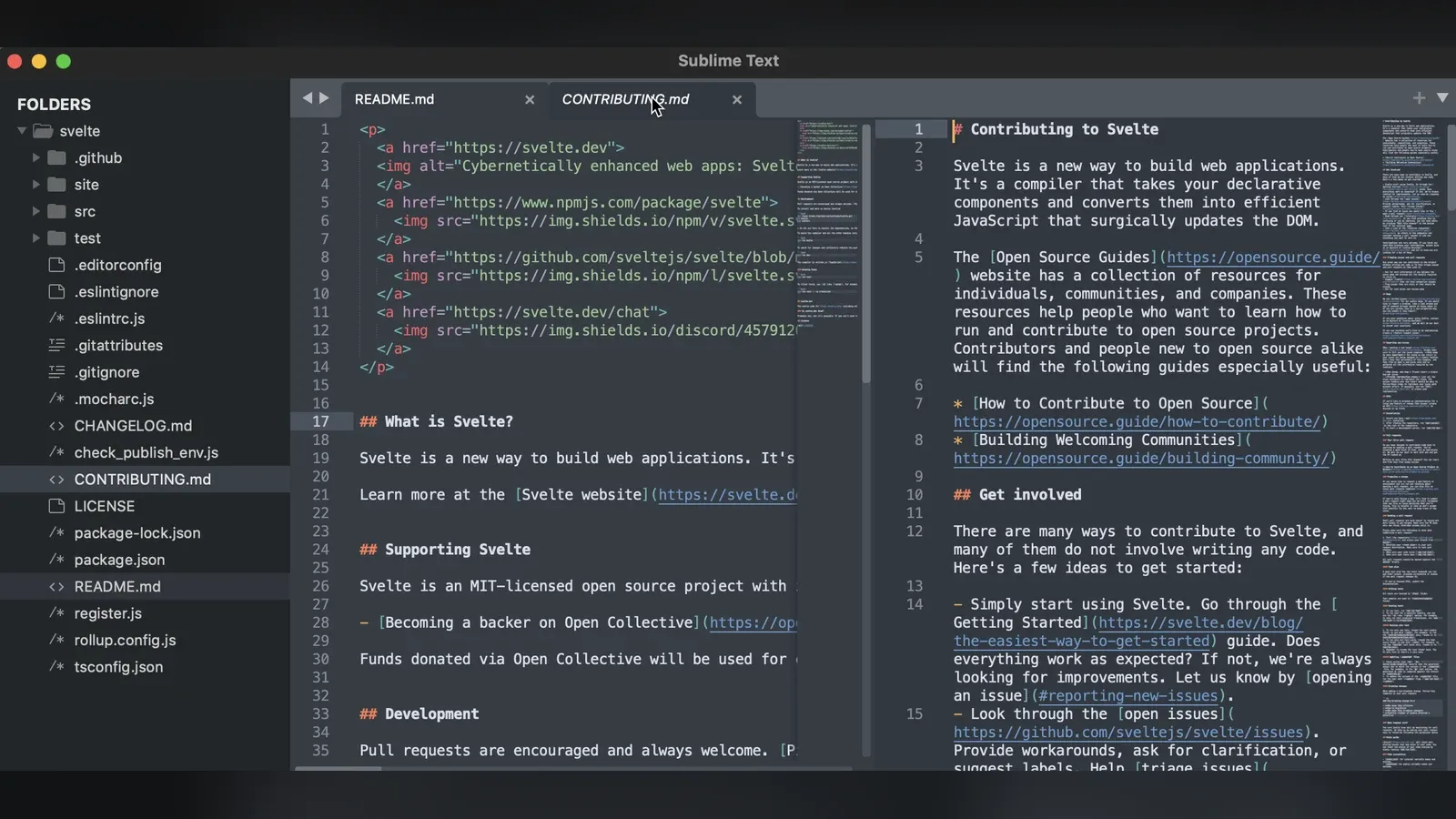
Task: Click the left pane horizontal scrollbar
Action: coord(339,768)
